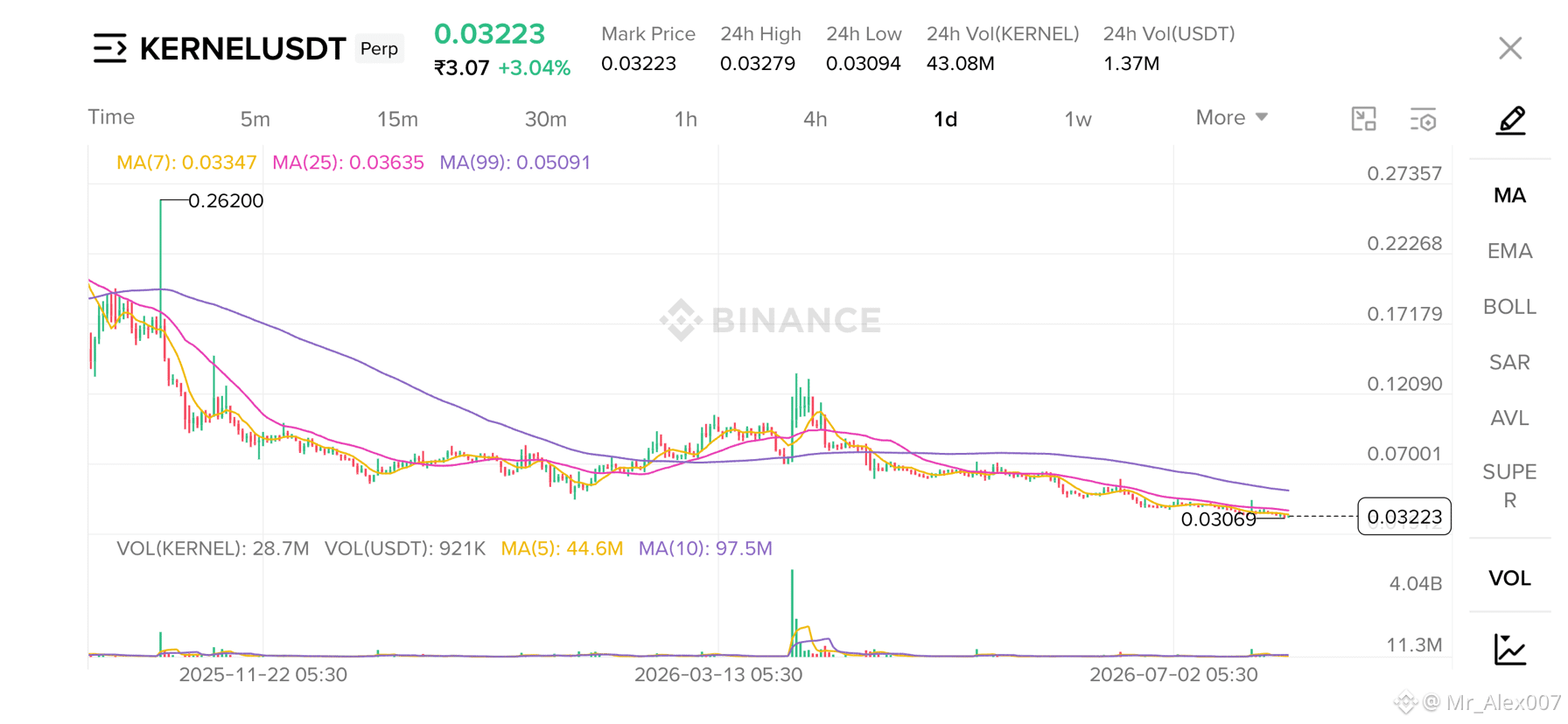The height and width of the screenshot is (724, 1568).
Task: Close the chart view with the X
Action: [1510, 48]
